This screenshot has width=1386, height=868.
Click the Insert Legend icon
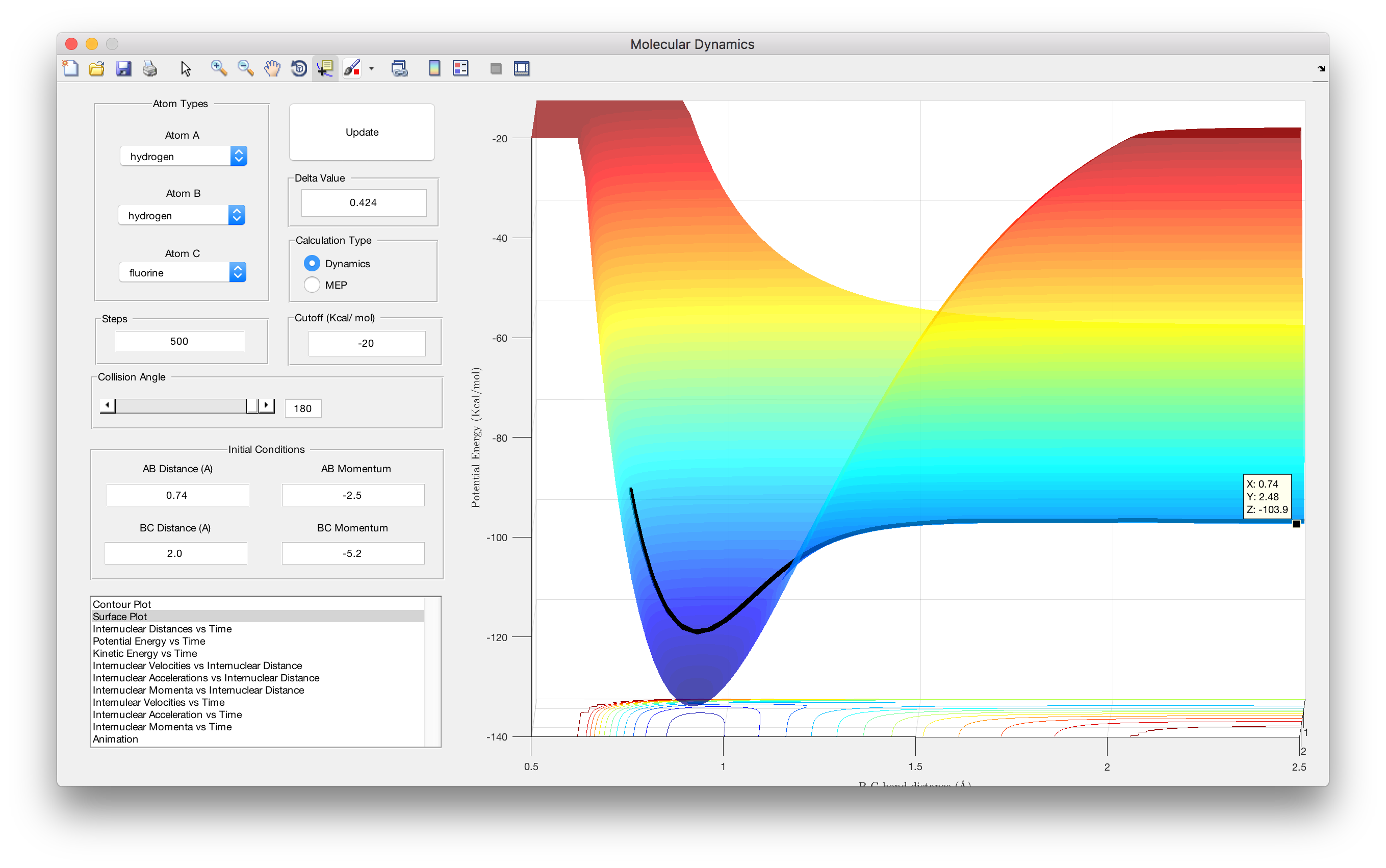pyautogui.click(x=461, y=68)
